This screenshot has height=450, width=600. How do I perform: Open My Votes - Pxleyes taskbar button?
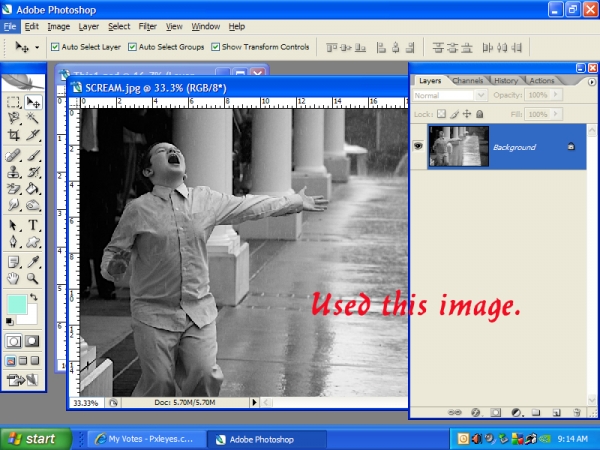tap(147, 439)
